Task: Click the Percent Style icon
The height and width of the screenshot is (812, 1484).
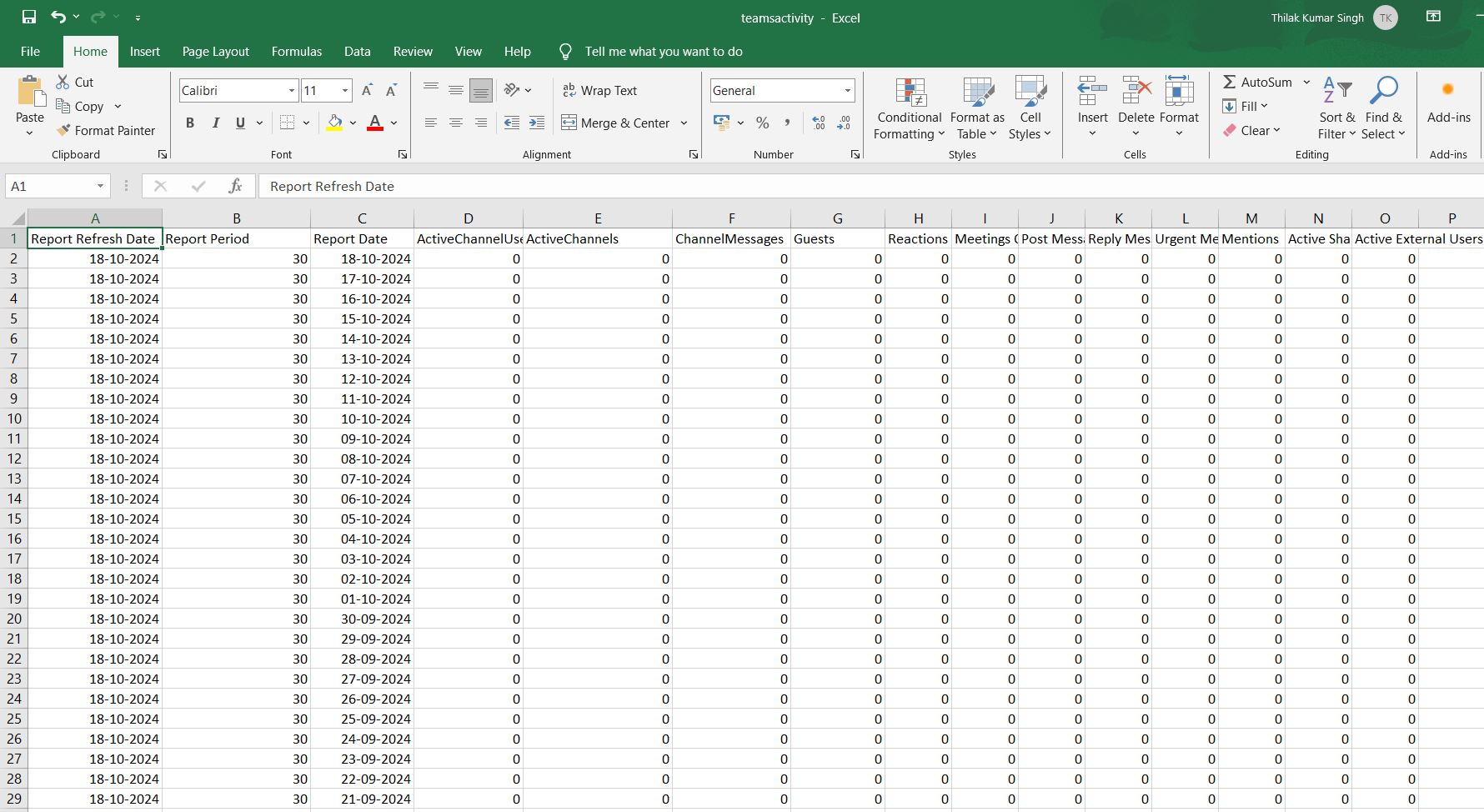Action: tap(762, 123)
